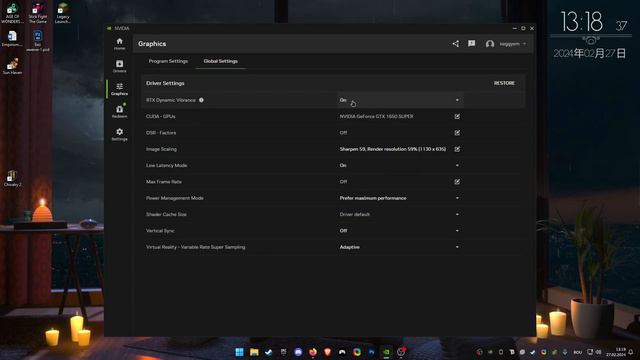Open the Drivers section in sidebar
The width and height of the screenshot is (640, 360).
pyautogui.click(x=119, y=66)
